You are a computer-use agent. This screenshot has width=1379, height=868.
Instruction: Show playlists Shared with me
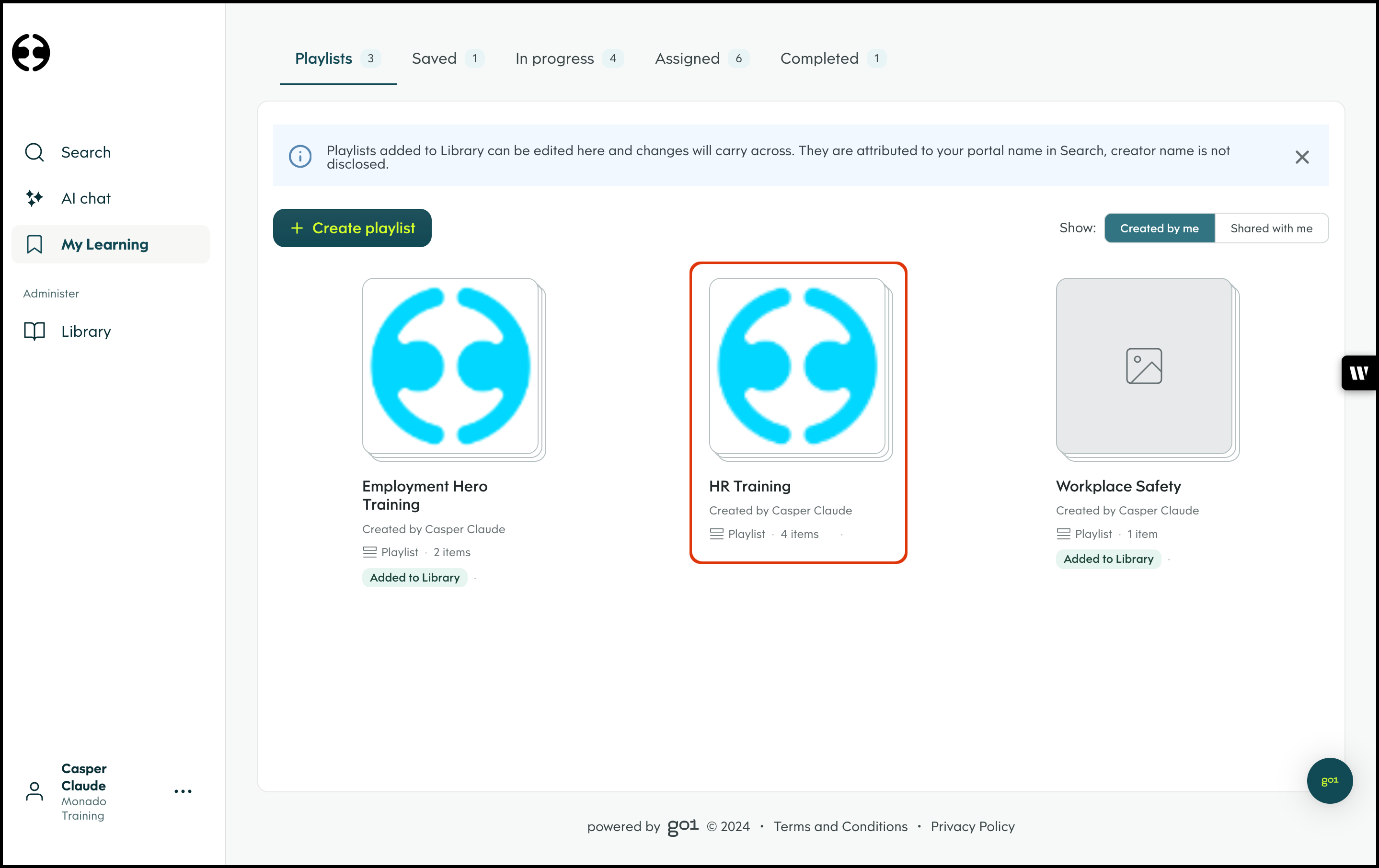click(x=1271, y=228)
